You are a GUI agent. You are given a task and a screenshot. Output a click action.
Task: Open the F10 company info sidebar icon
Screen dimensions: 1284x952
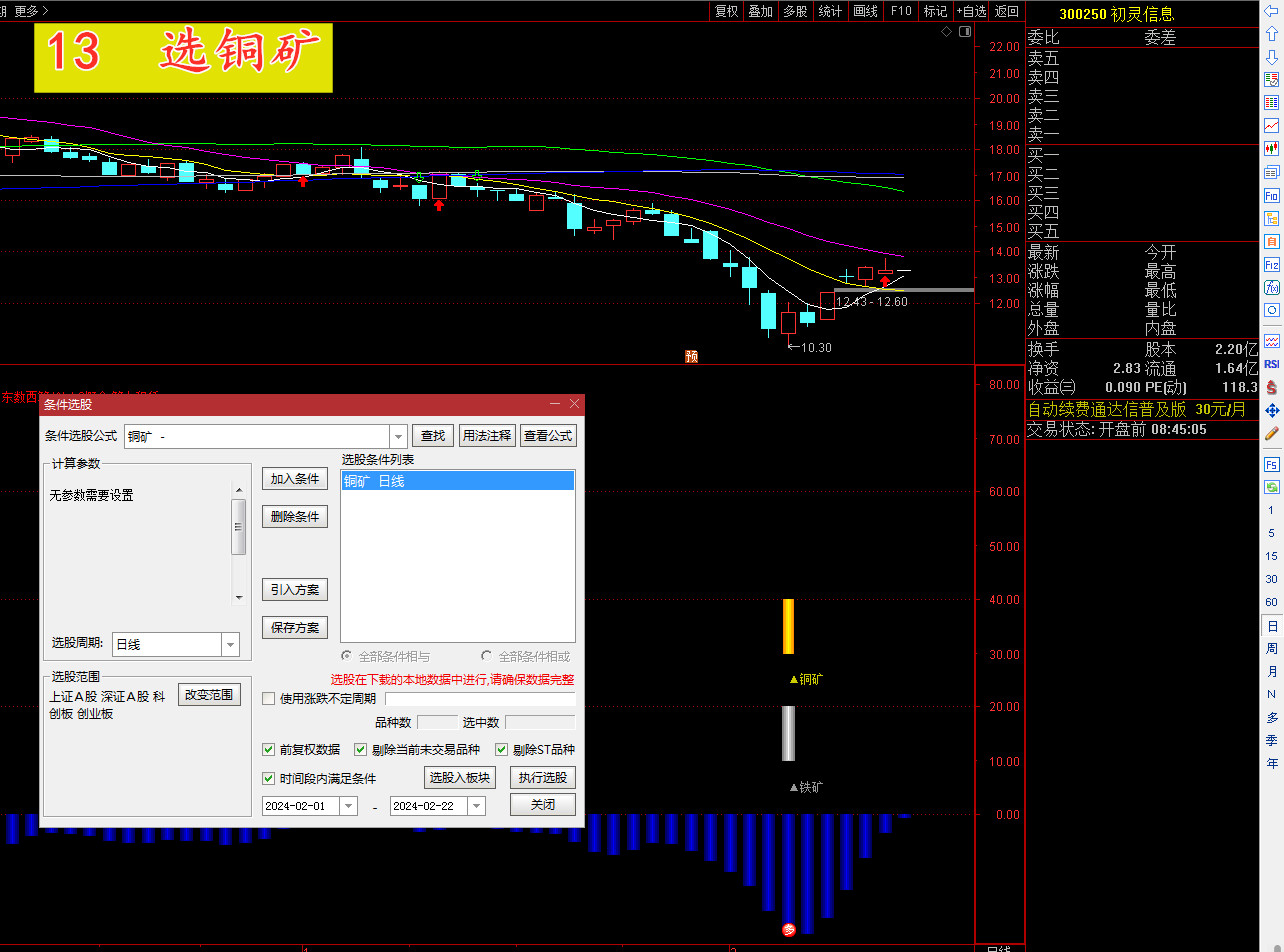tap(1272, 195)
